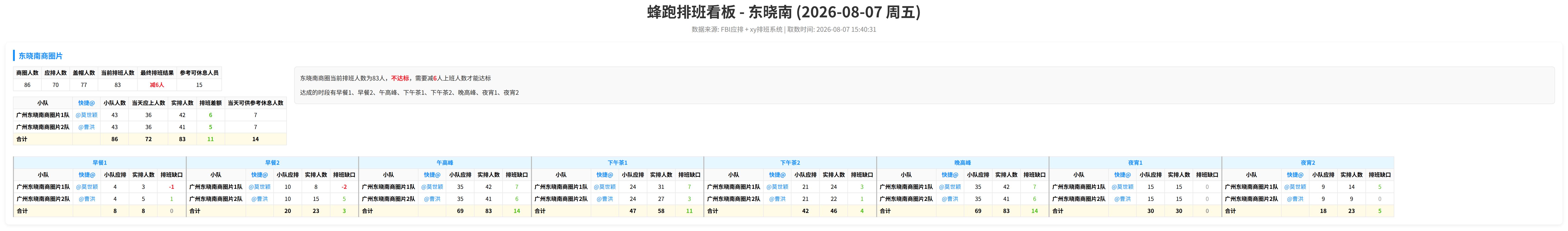Click the 快捷@ header in team summary table
Image resolution: width=1568 pixels, height=231 pixels.
[x=86, y=104]
